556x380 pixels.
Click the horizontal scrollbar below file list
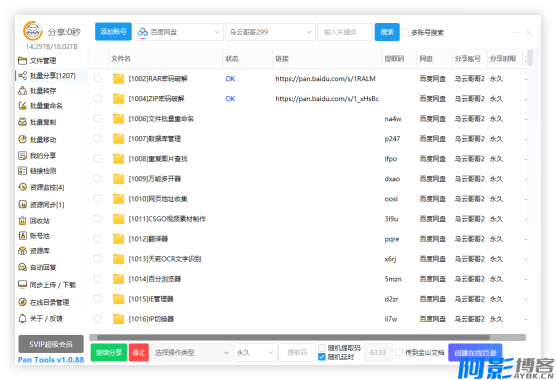294,337
